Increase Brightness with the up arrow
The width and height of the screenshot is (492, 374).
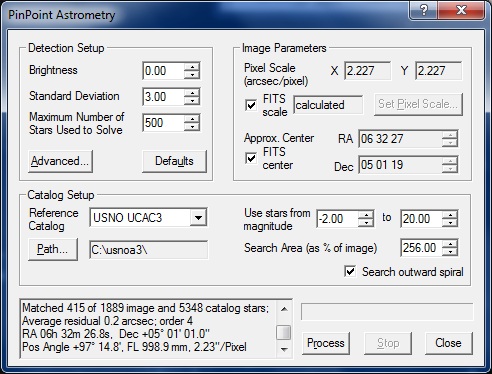(192, 66)
